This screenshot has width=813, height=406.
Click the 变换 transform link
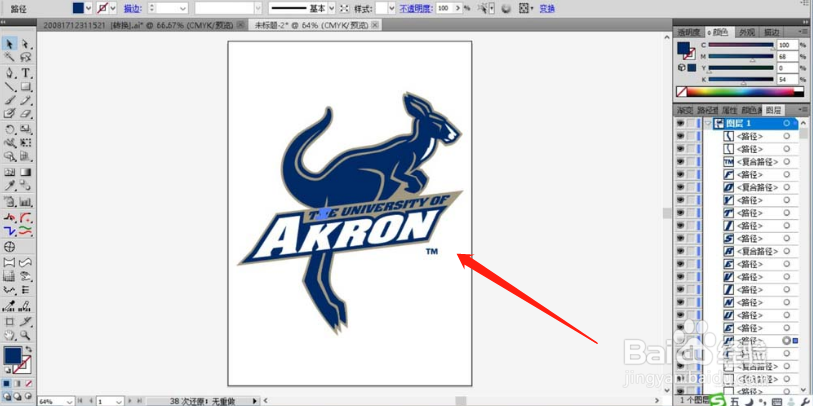coord(547,9)
